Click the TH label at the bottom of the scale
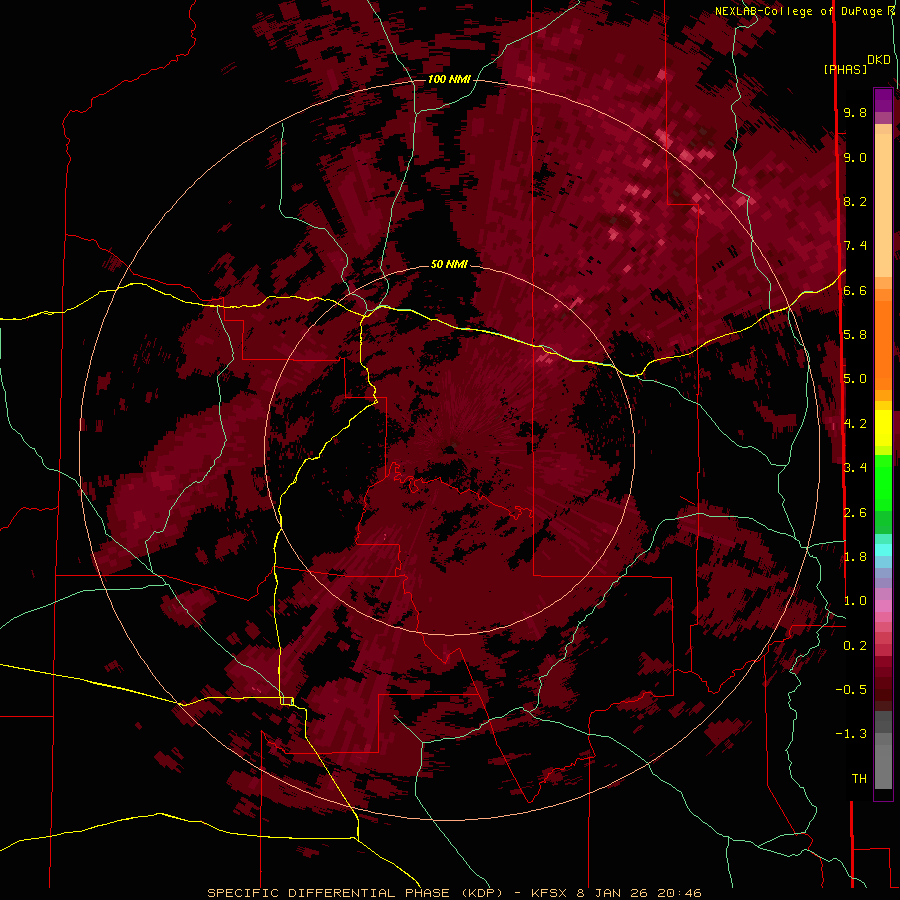The height and width of the screenshot is (900, 900). coord(859,779)
